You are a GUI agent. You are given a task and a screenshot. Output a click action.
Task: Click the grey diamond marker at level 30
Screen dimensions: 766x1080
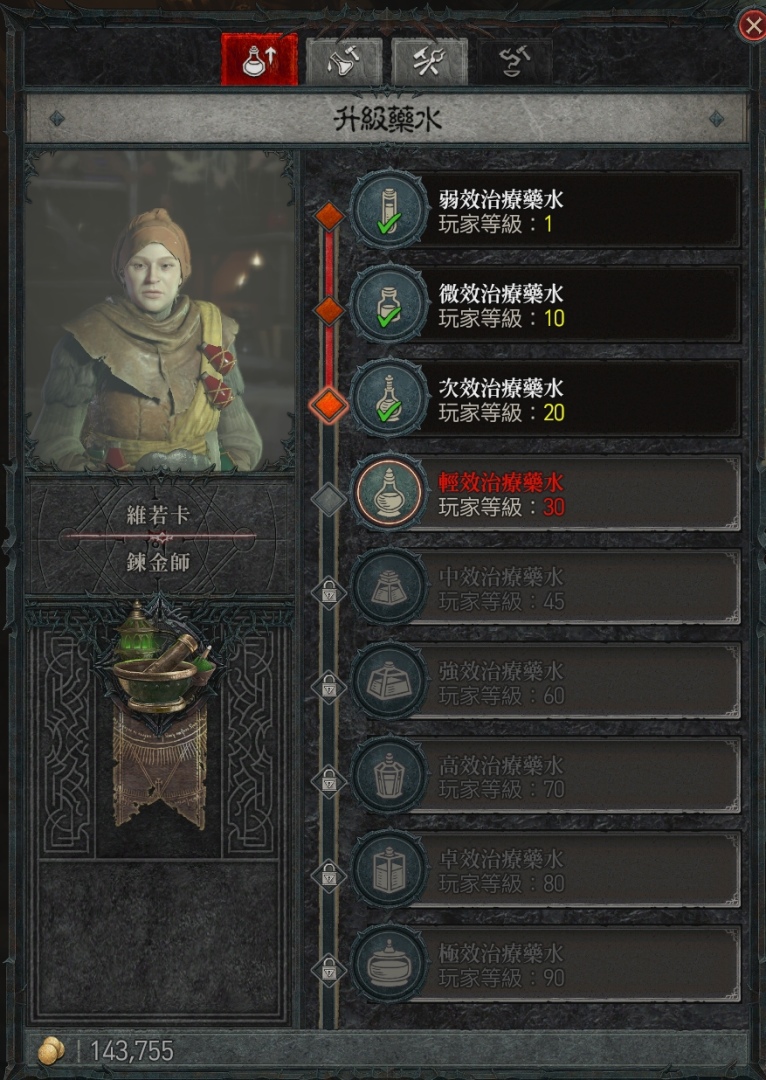[x=329, y=499]
